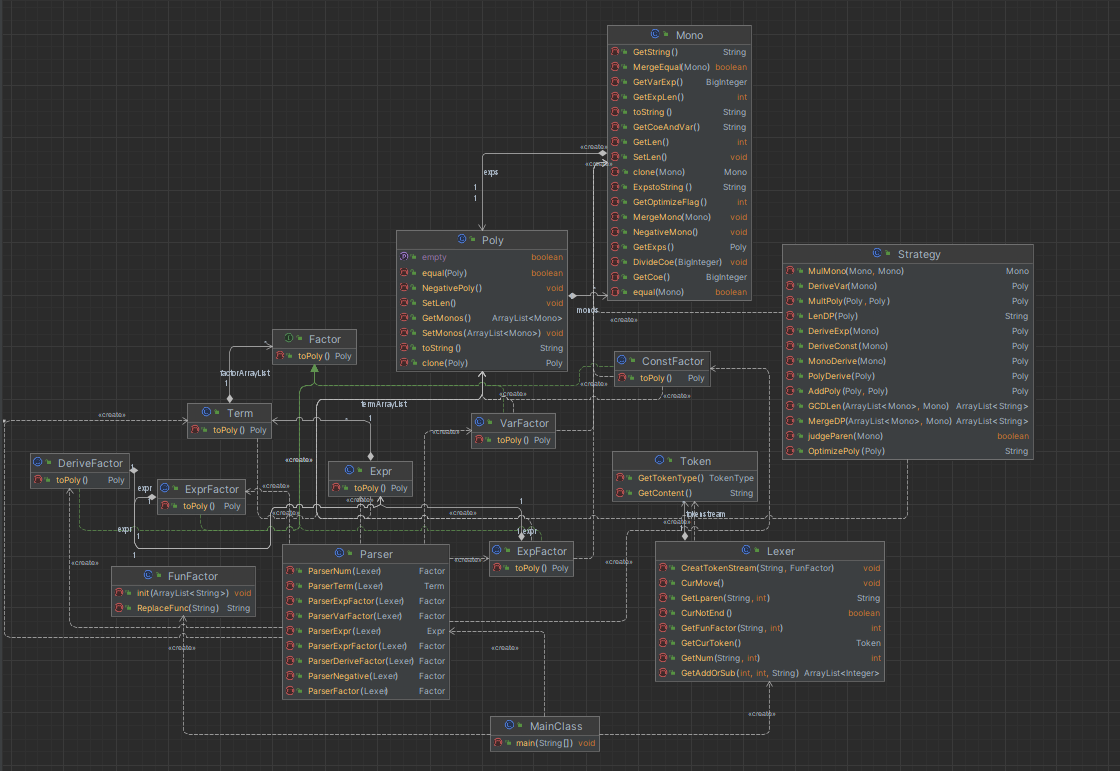Click the class icon beside Strategy header
The height and width of the screenshot is (771, 1120).
click(x=877, y=254)
